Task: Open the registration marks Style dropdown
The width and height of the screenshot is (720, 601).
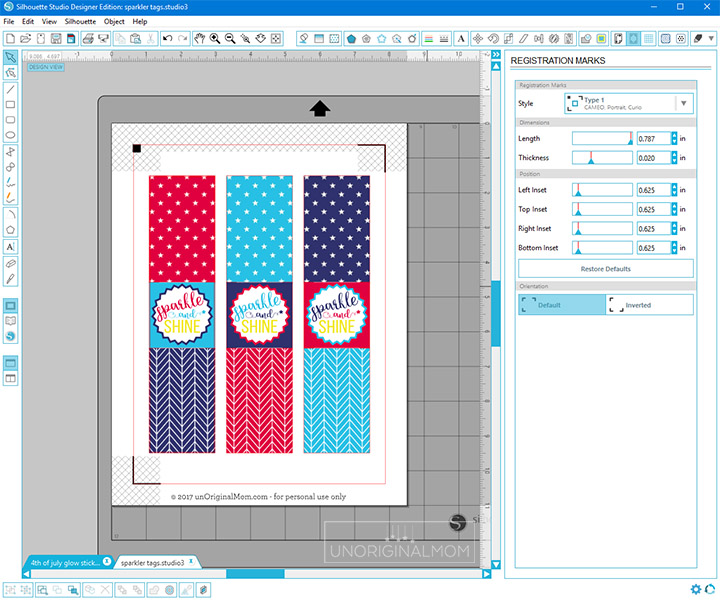Action: point(629,103)
